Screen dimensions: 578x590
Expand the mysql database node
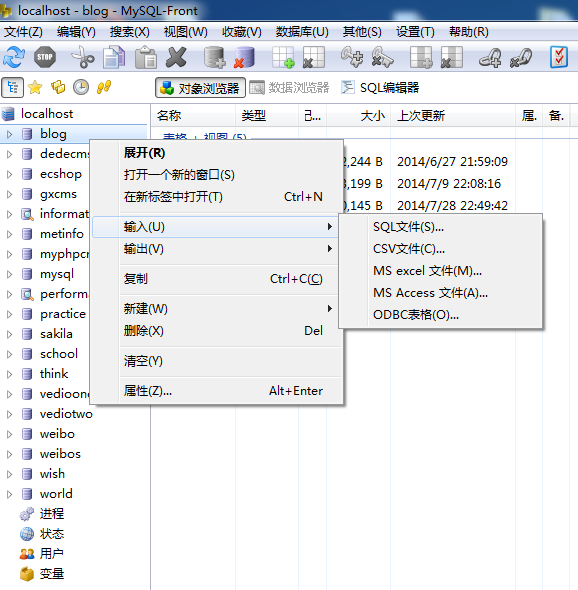pyautogui.click(x=9, y=274)
